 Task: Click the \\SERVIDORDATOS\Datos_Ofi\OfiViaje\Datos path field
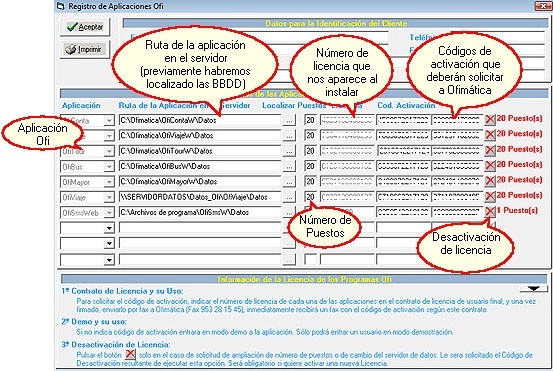click(200, 197)
